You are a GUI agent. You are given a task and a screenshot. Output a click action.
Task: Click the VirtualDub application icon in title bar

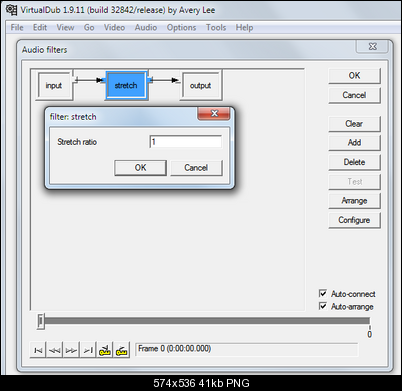[x=12, y=10]
